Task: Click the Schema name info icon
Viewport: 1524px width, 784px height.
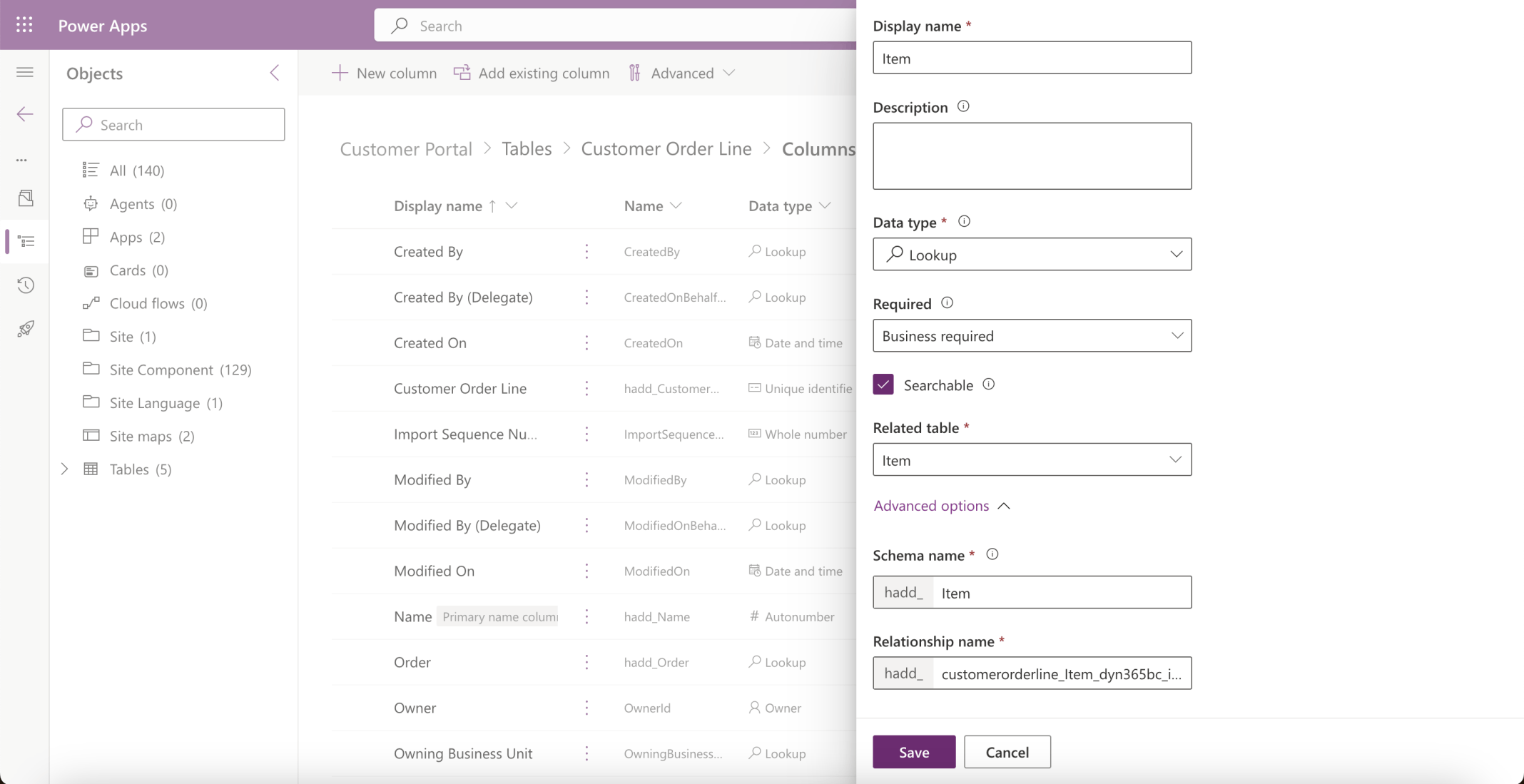Action: [x=992, y=554]
